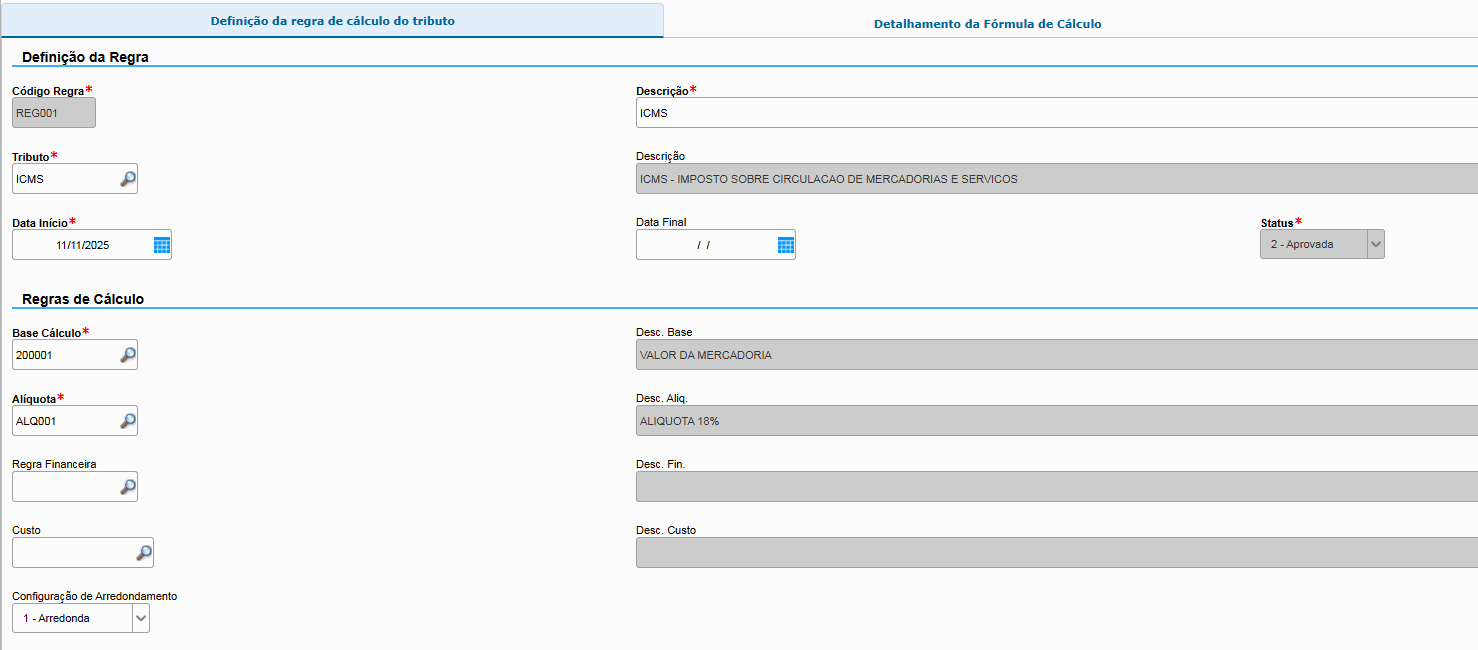Click the Configuração de Arredondamento label
The width and height of the screenshot is (1478, 650).
(95, 596)
